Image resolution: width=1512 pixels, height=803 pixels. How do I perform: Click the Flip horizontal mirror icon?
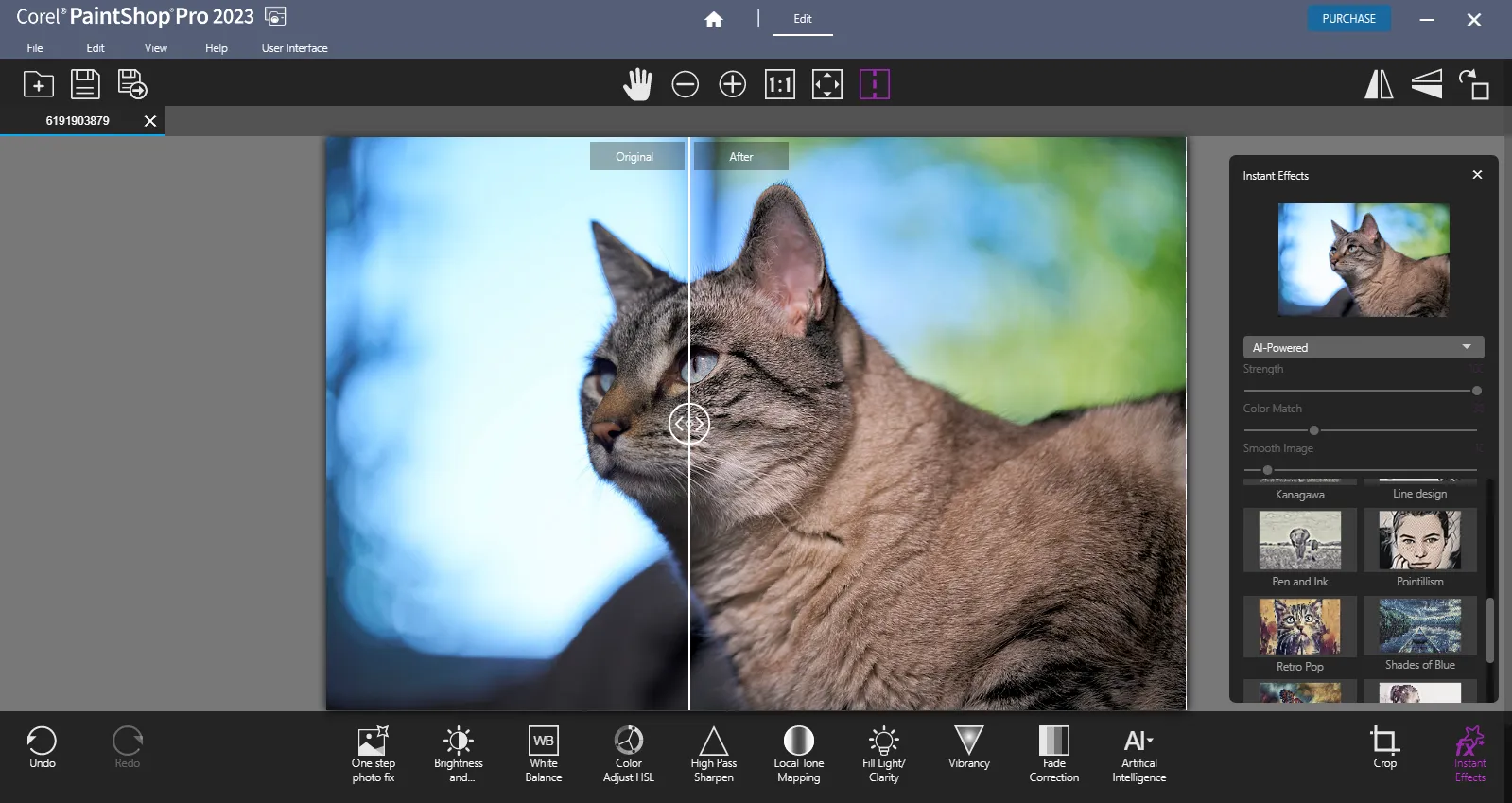point(1380,85)
